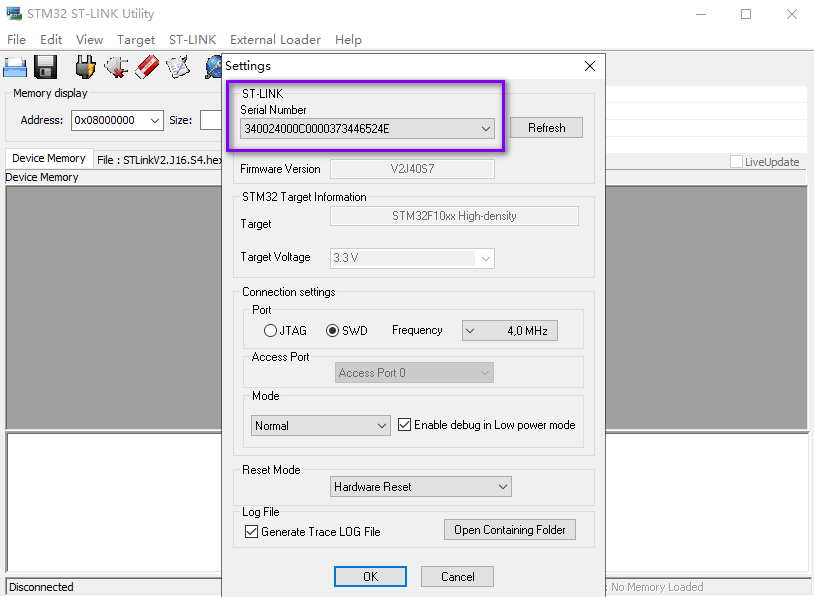Open the Reset Mode Hardware Reset dropdown

(420, 486)
